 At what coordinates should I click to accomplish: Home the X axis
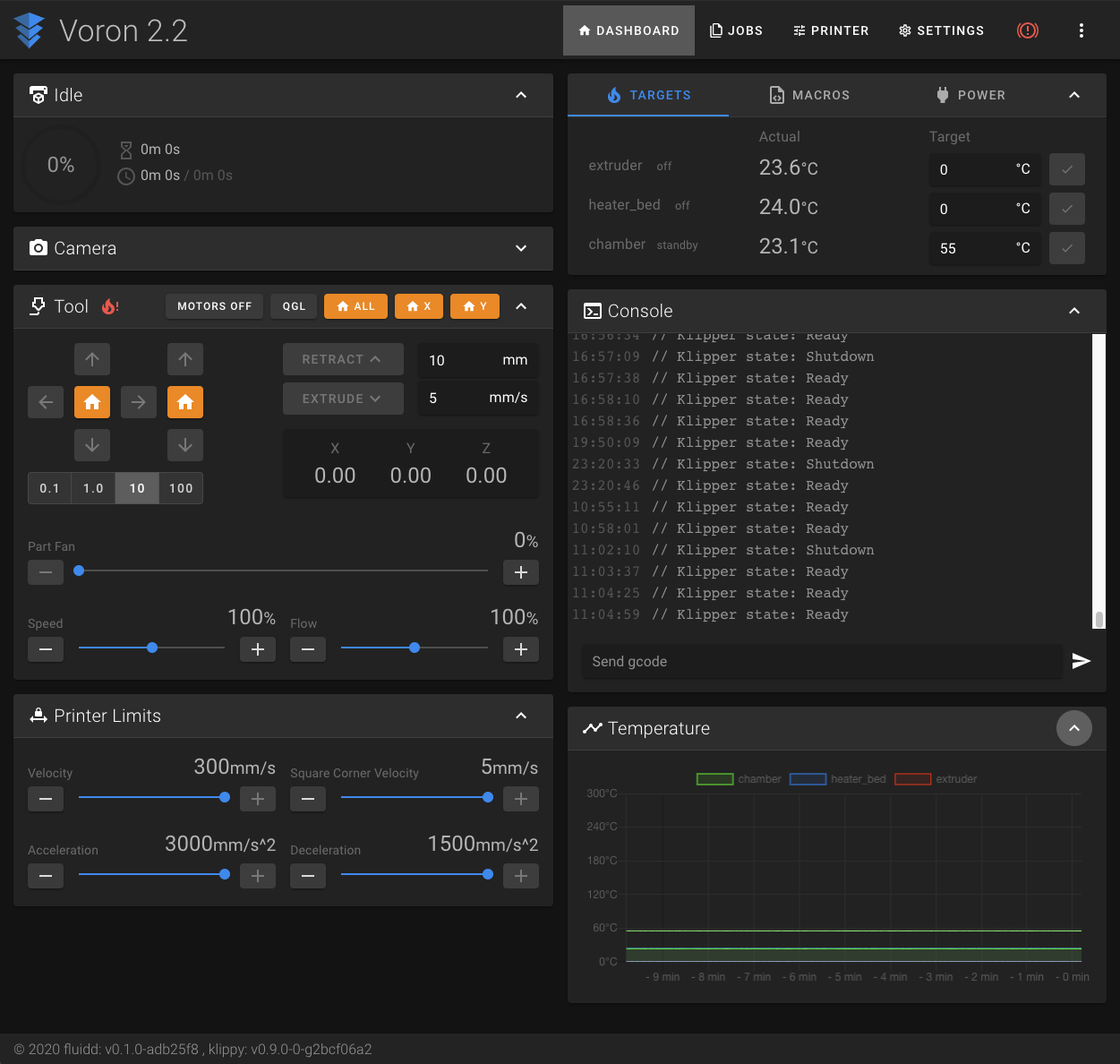(x=418, y=305)
